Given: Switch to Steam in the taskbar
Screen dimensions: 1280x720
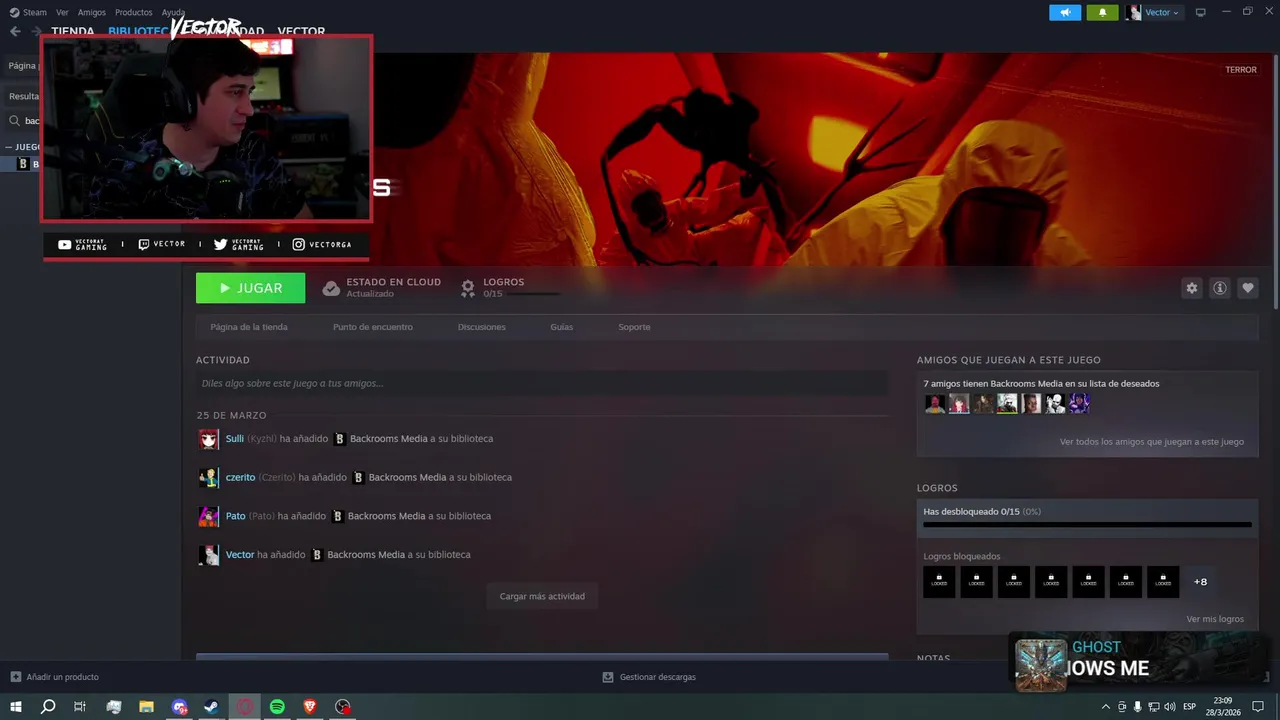Looking at the screenshot, I should [212, 707].
